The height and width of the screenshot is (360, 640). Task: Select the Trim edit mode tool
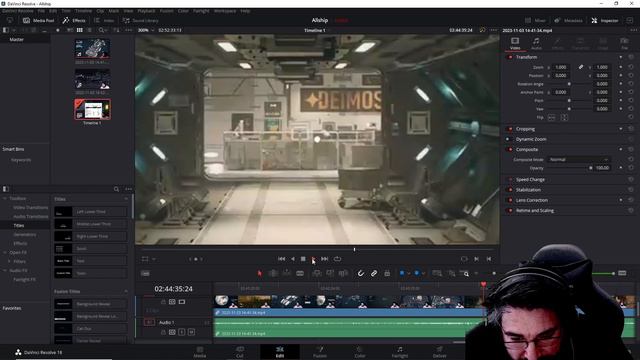click(x=273, y=273)
